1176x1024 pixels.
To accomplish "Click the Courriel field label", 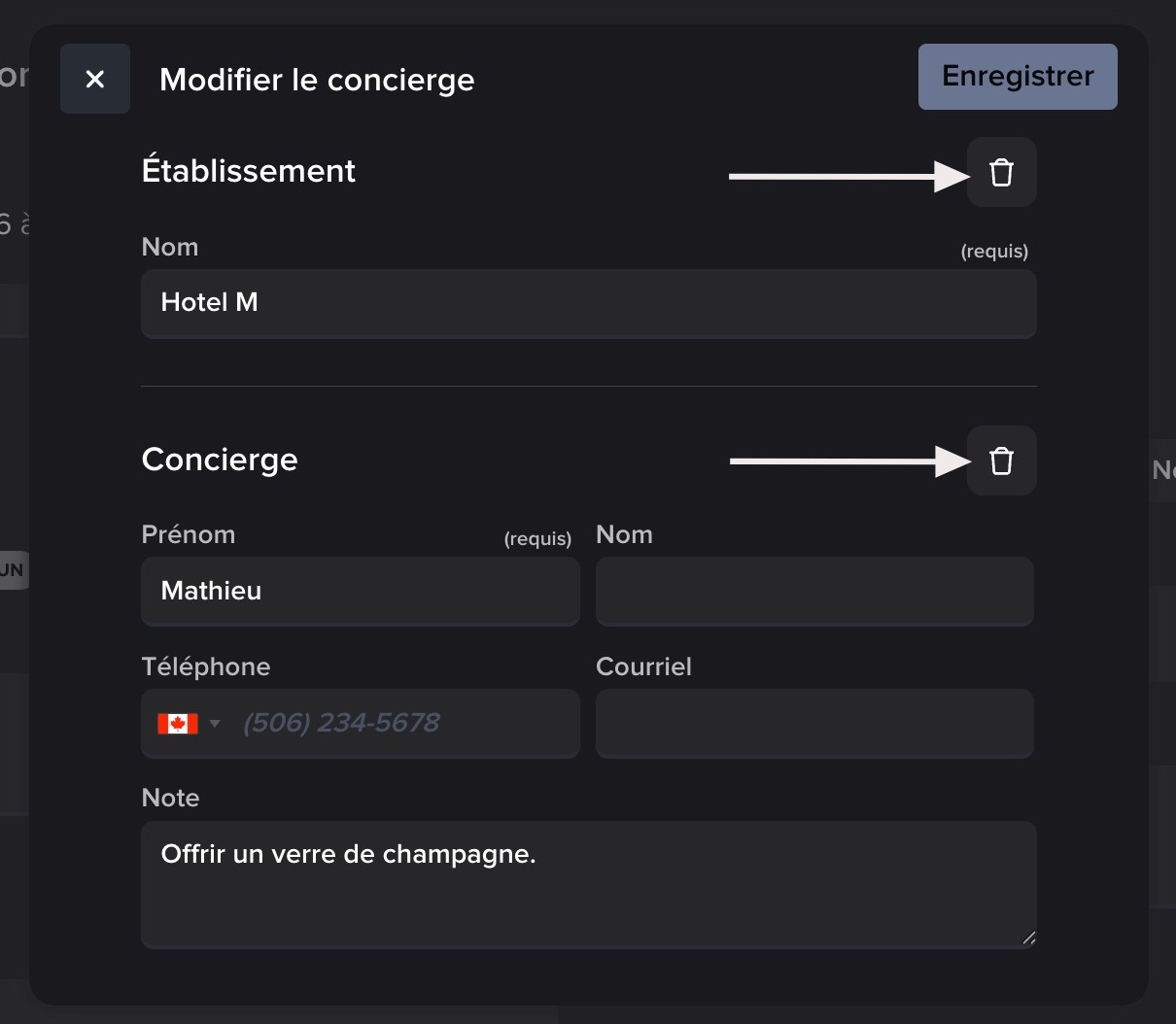I will coord(643,667).
